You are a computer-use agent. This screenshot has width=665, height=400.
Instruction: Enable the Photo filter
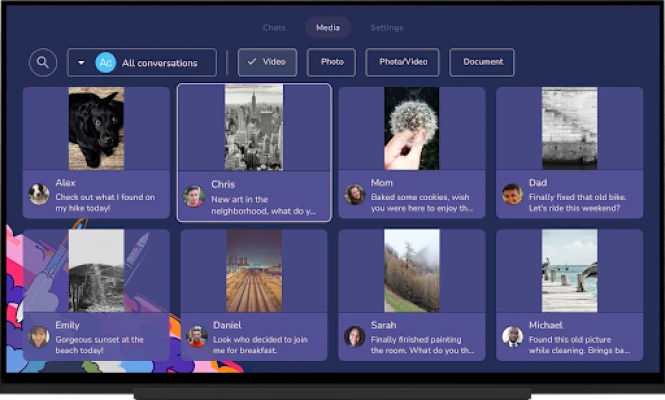[x=332, y=62]
